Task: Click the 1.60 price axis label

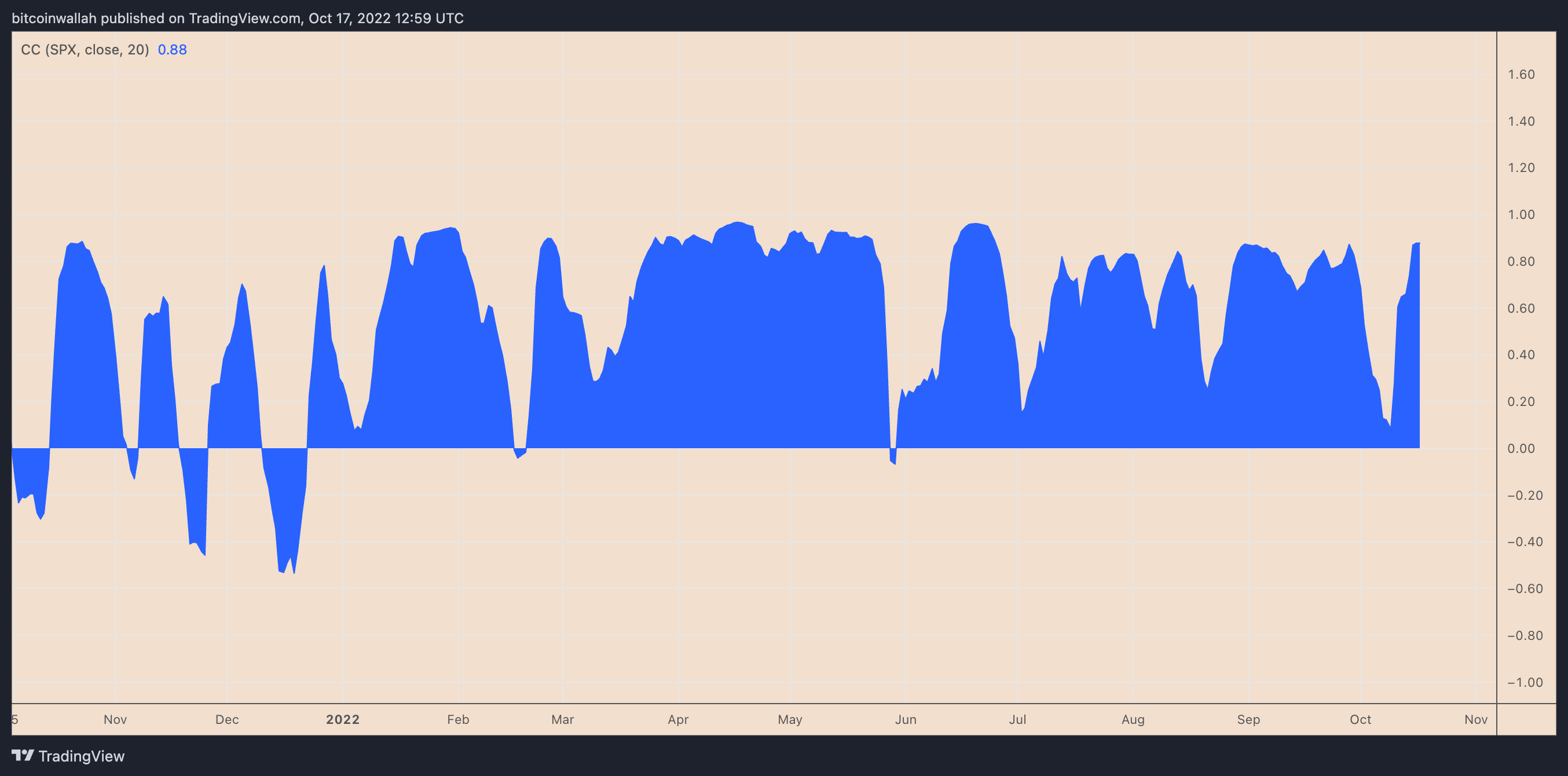Action: pyautogui.click(x=1521, y=74)
